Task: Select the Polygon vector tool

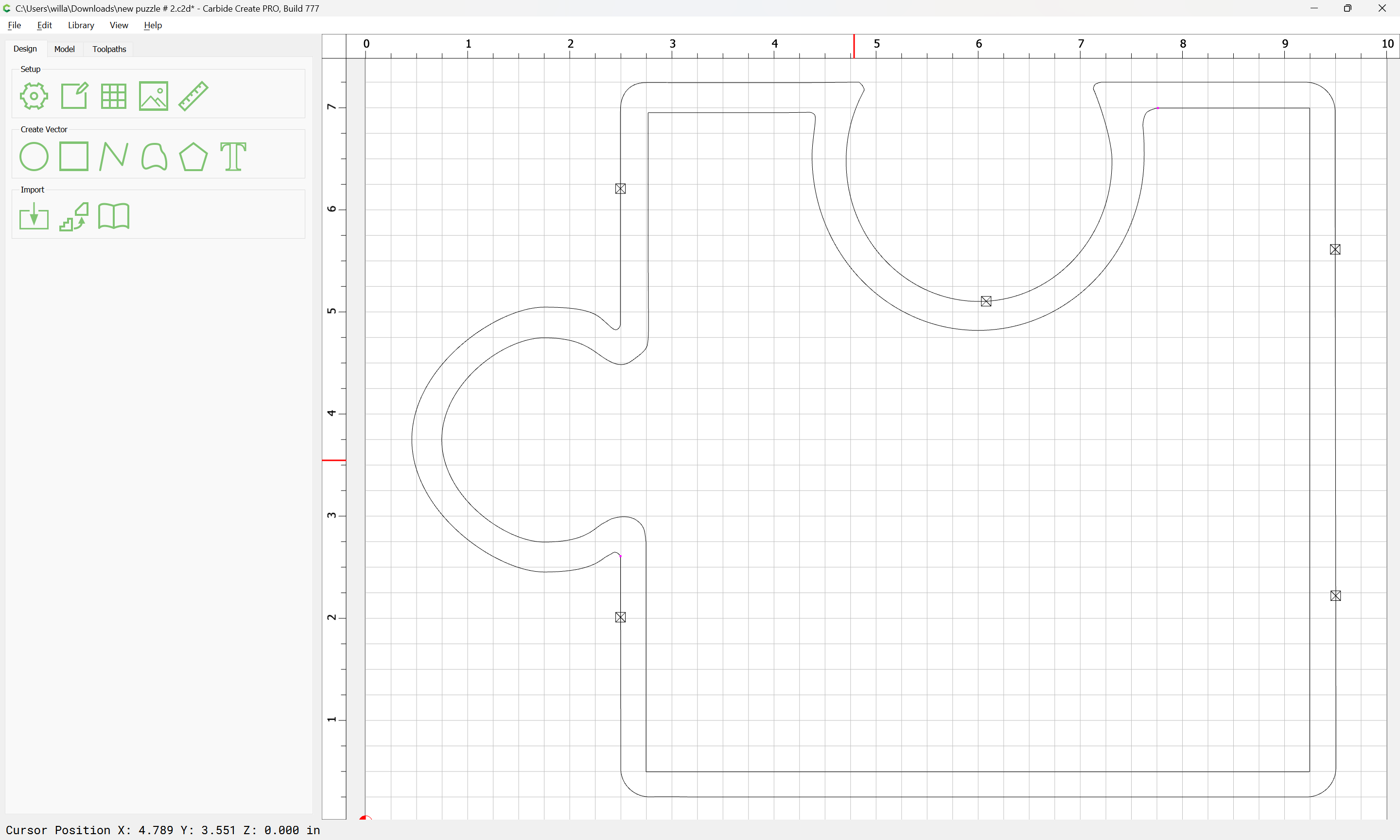Action: (193, 157)
